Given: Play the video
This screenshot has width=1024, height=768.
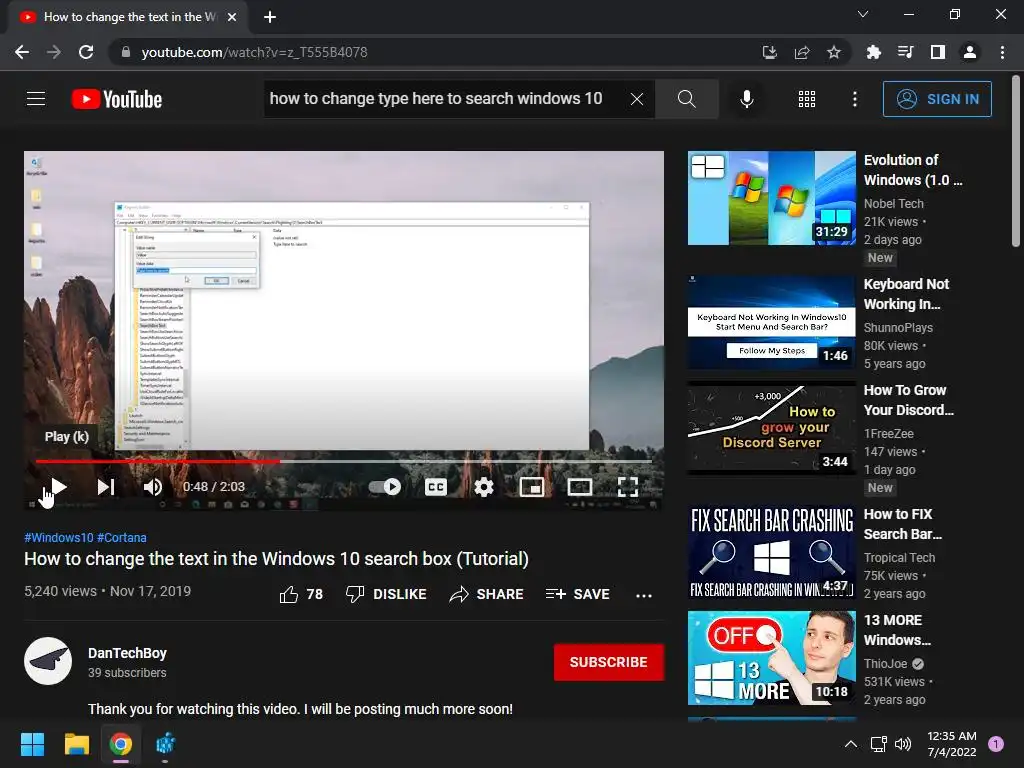Looking at the screenshot, I should [x=58, y=487].
